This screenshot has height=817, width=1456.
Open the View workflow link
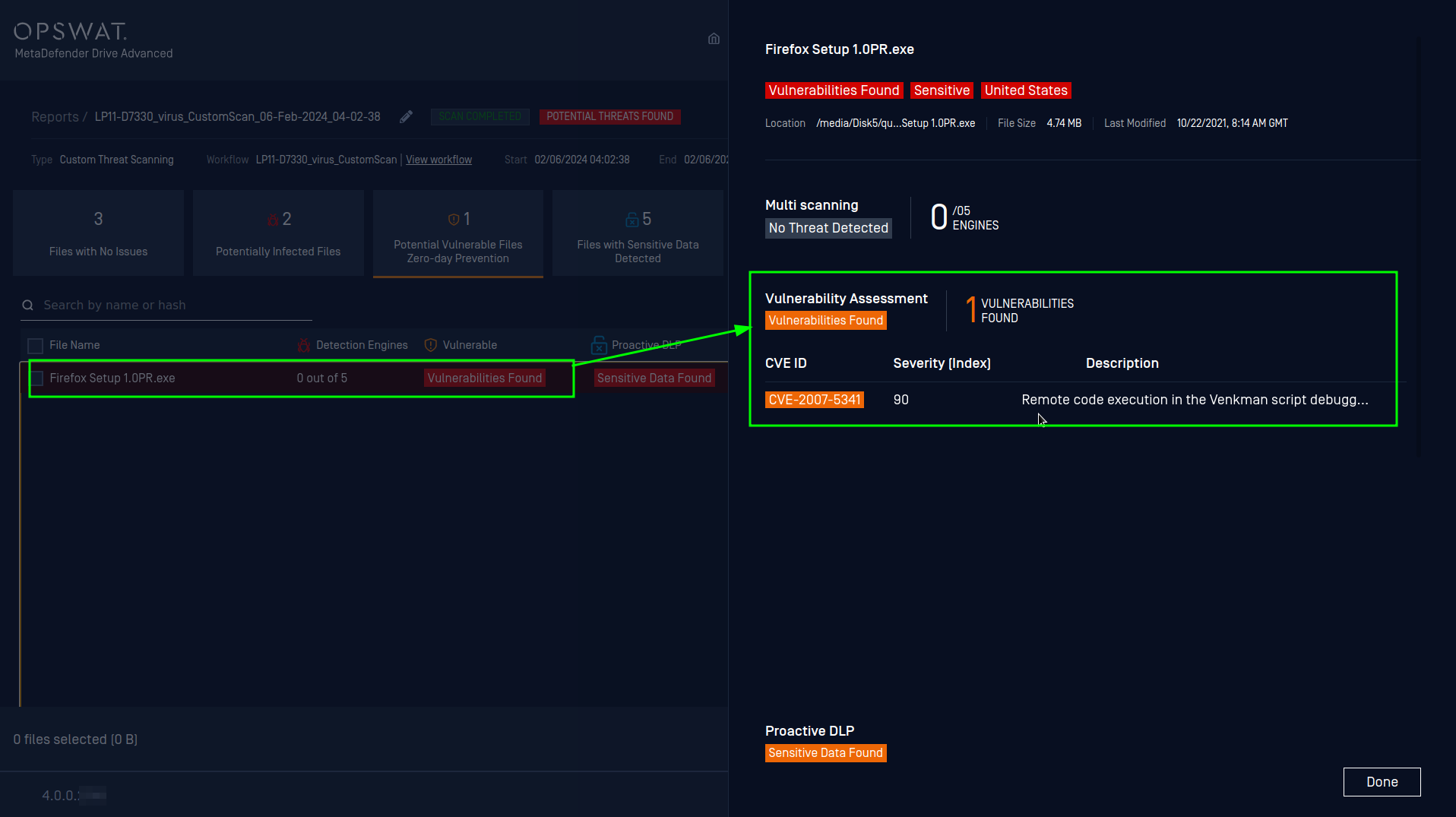point(438,160)
